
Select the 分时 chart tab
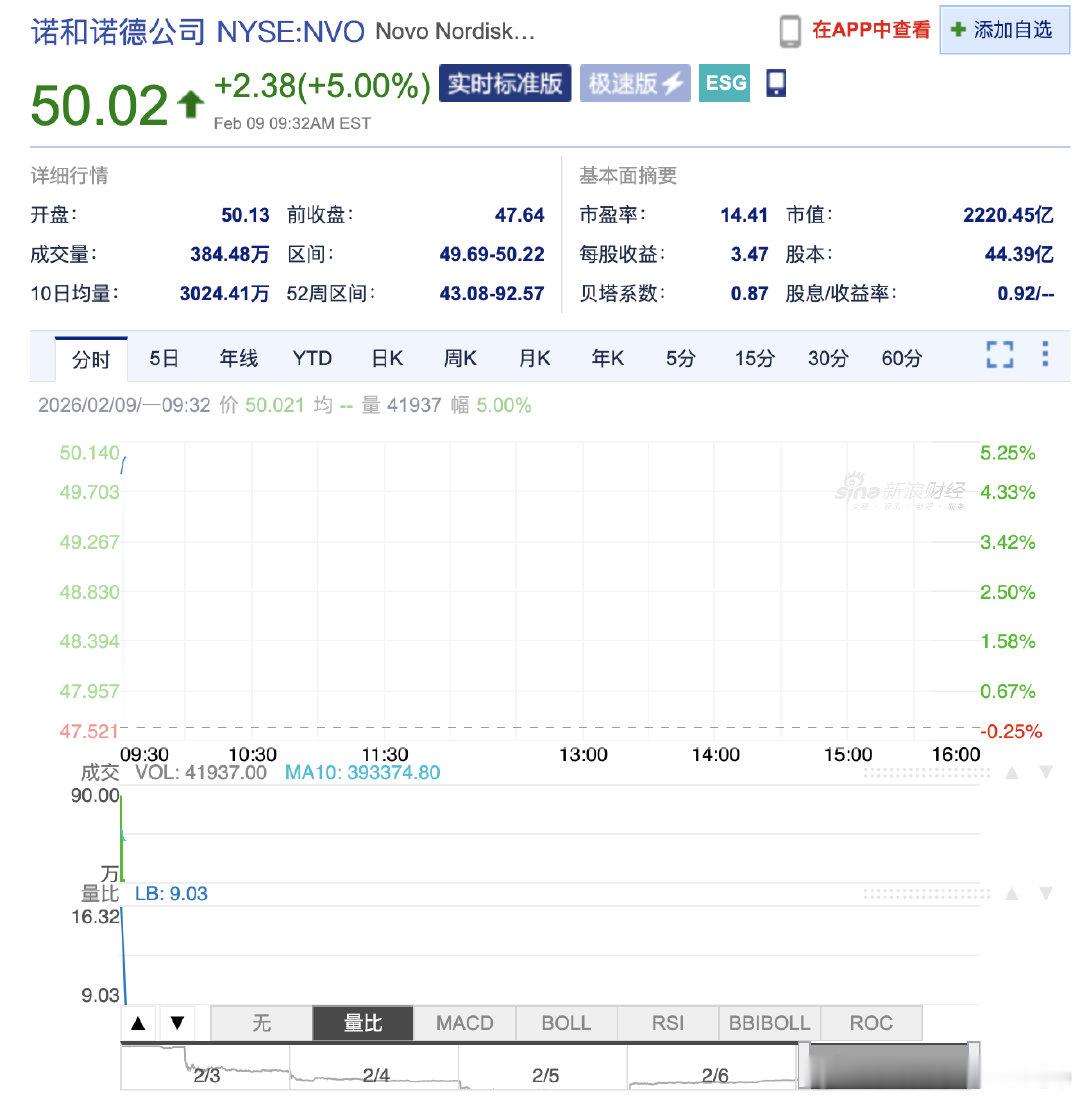[91, 358]
